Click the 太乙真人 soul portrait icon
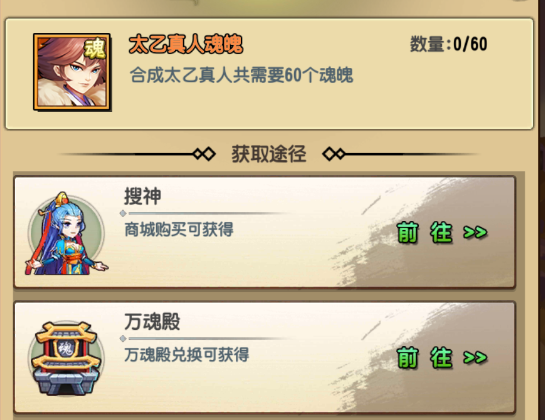 pyautogui.click(x=72, y=72)
